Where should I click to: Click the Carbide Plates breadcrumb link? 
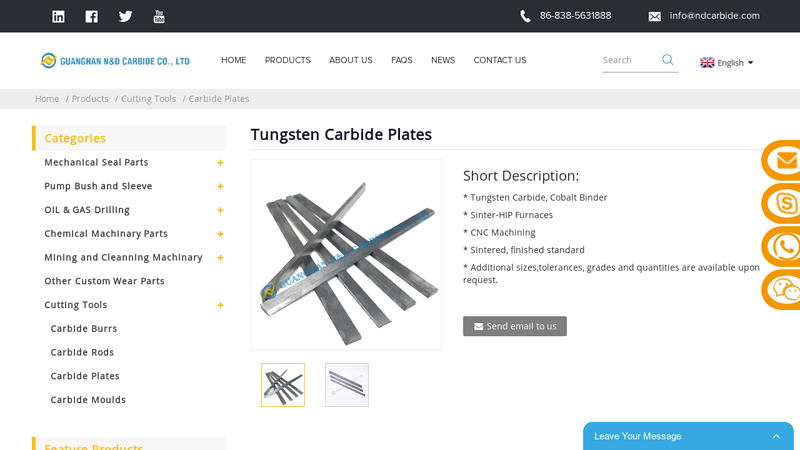pos(219,98)
